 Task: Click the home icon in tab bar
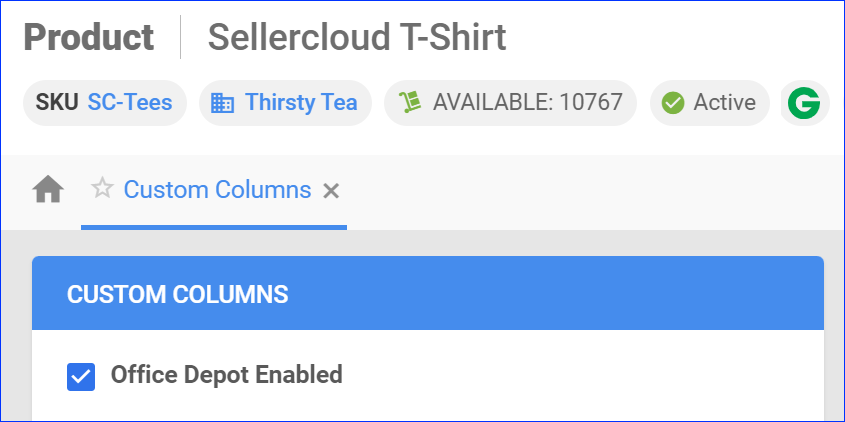click(48, 189)
